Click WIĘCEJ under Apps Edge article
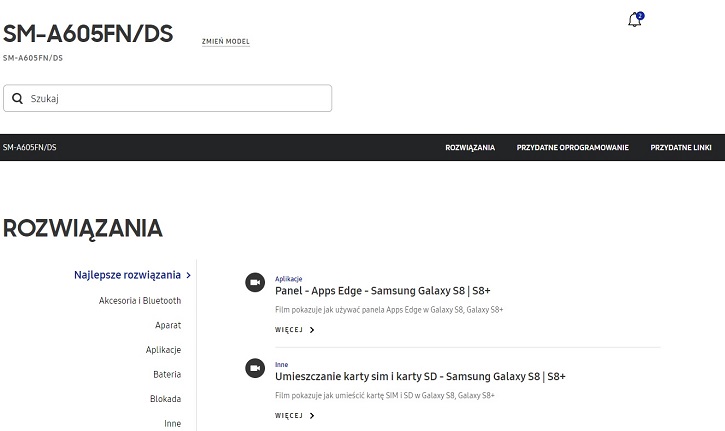The width and height of the screenshot is (725, 431). coord(294,330)
